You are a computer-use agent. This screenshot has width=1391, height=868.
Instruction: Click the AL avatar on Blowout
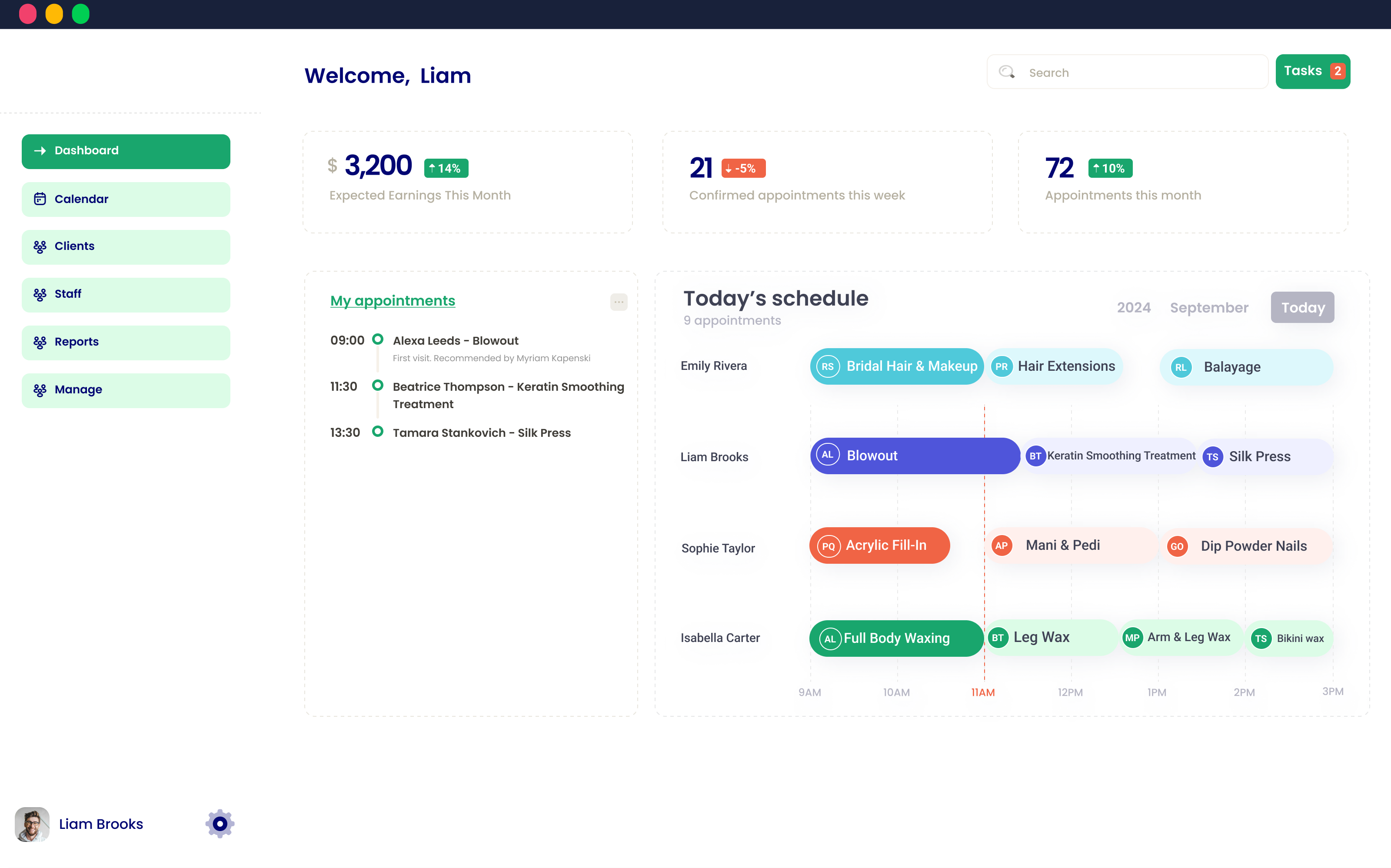[827, 455]
